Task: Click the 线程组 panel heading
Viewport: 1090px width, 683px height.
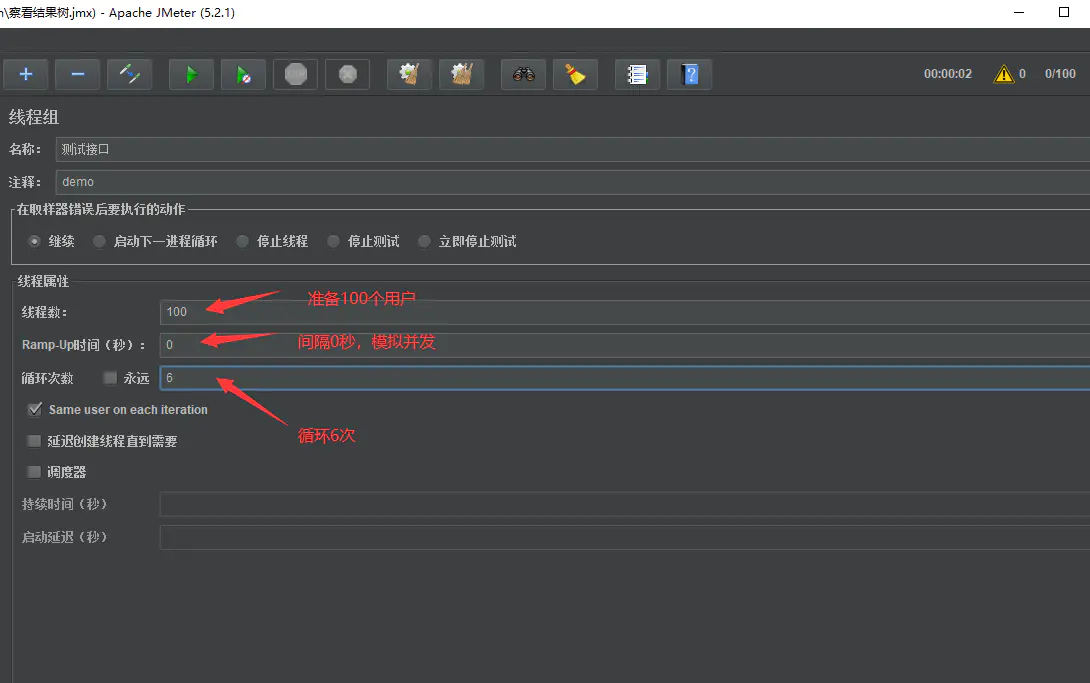Action: (x=33, y=117)
